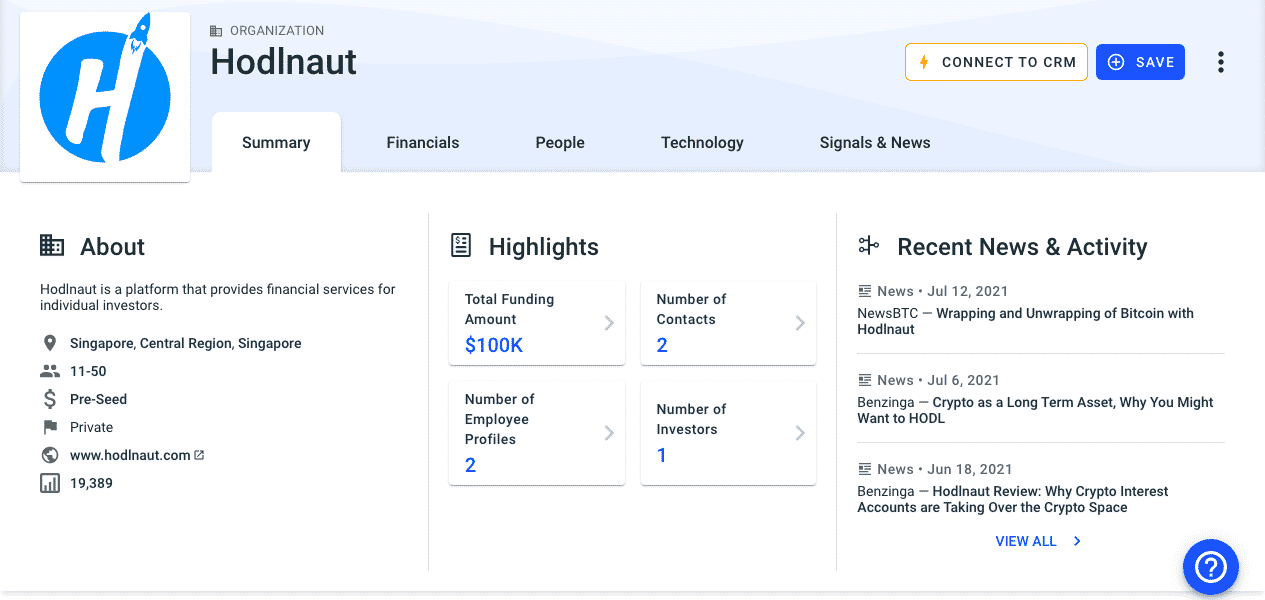Click the people icon next to 11-50
This screenshot has width=1265, height=600.
click(48, 370)
